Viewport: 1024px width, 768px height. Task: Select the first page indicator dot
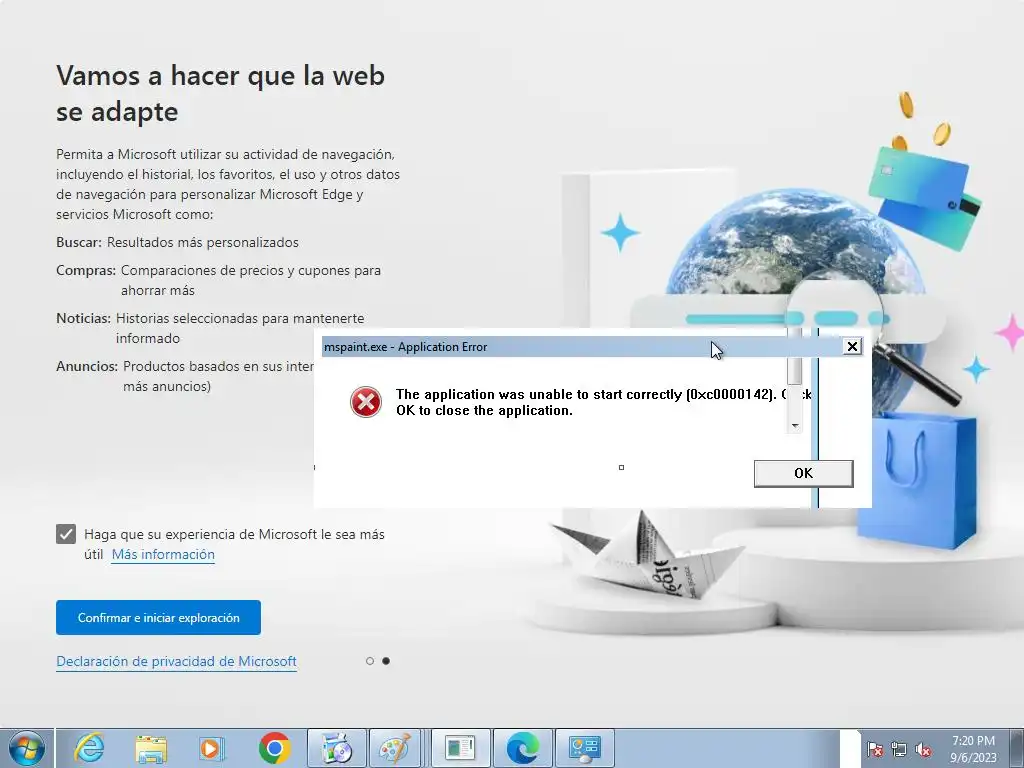click(x=370, y=661)
